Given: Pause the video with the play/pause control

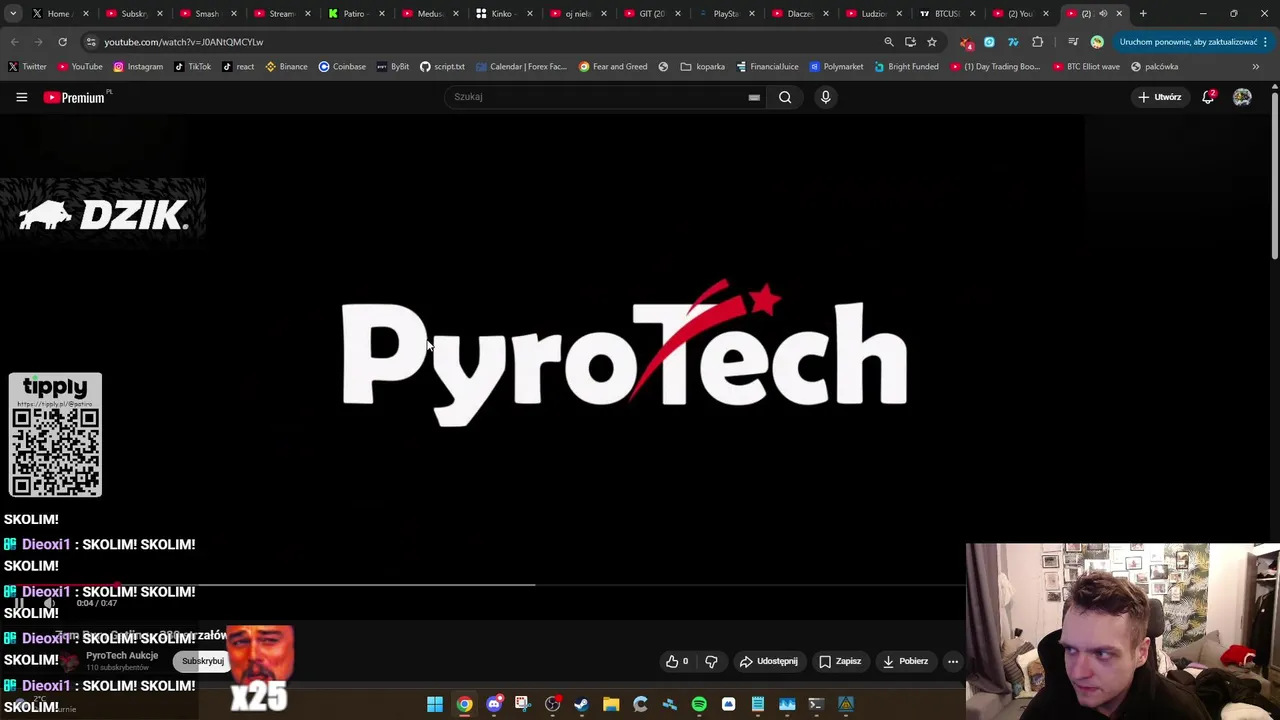Looking at the screenshot, I should pyautogui.click(x=18, y=603).
